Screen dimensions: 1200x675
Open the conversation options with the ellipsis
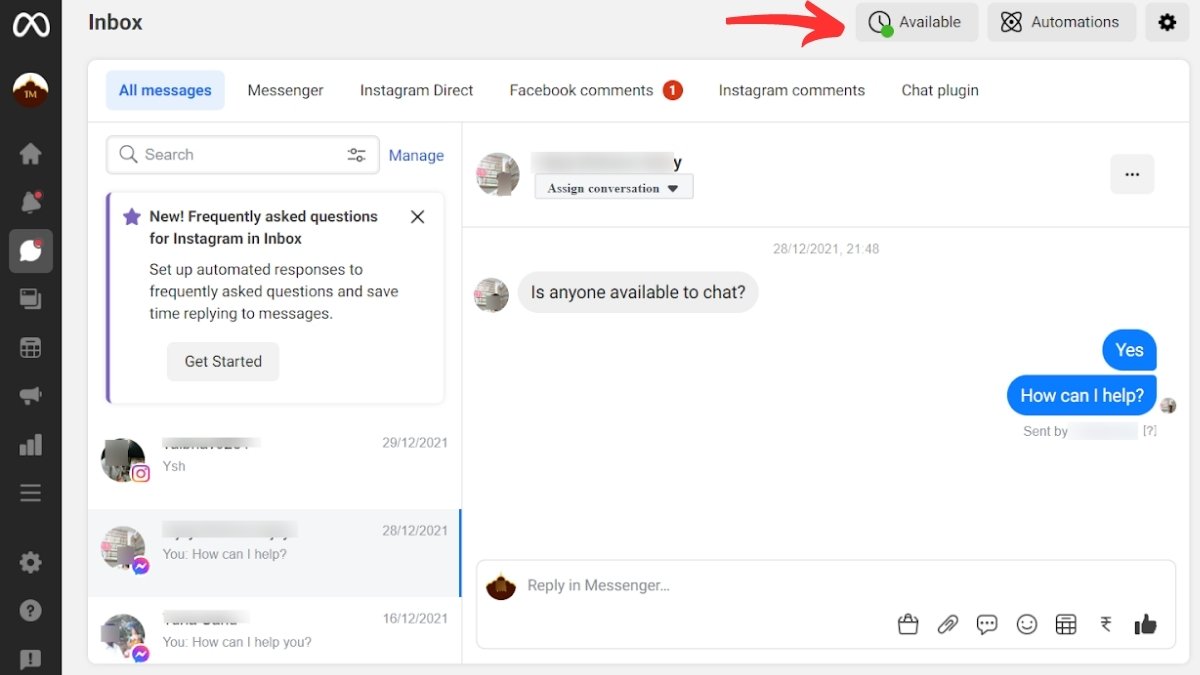[1132, 173]
